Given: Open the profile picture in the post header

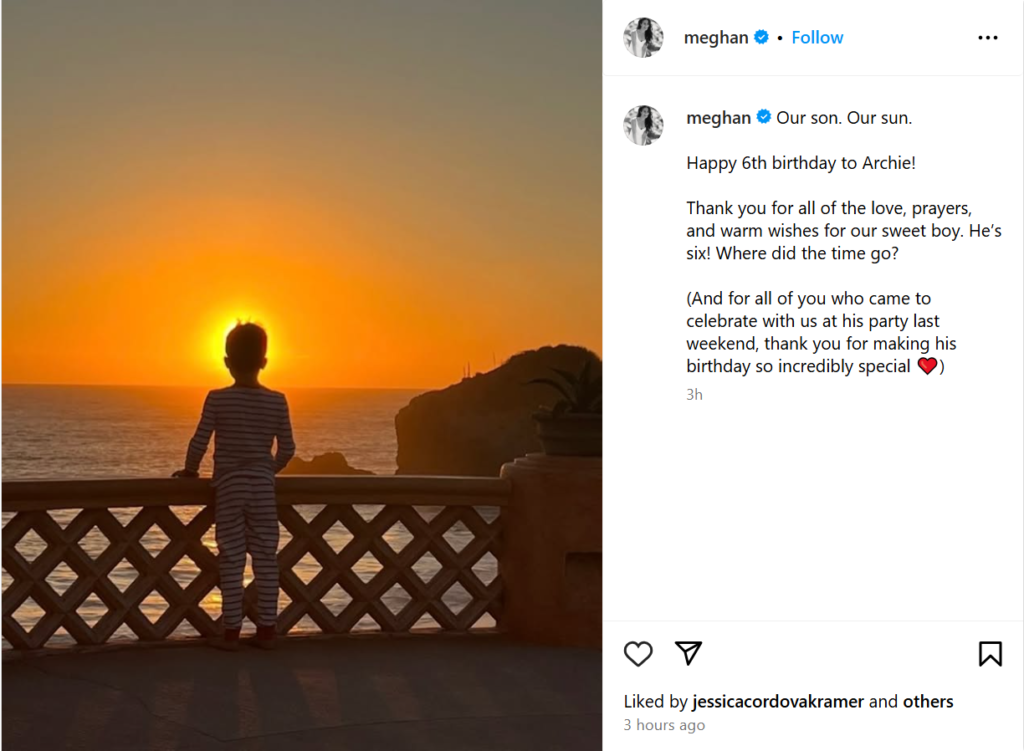Looking at the screenshot, I should pyautogui.click(x=643, y=38).
